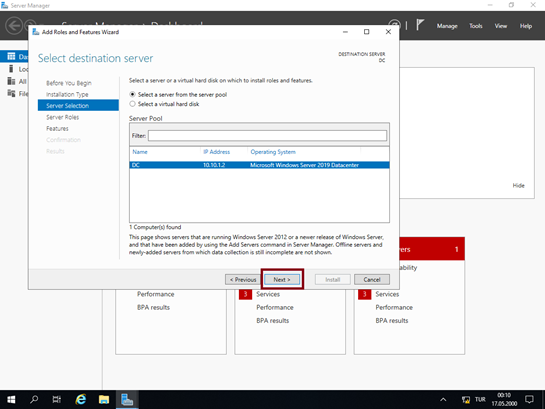Go to Installation Type step

[x=67, y=94]
